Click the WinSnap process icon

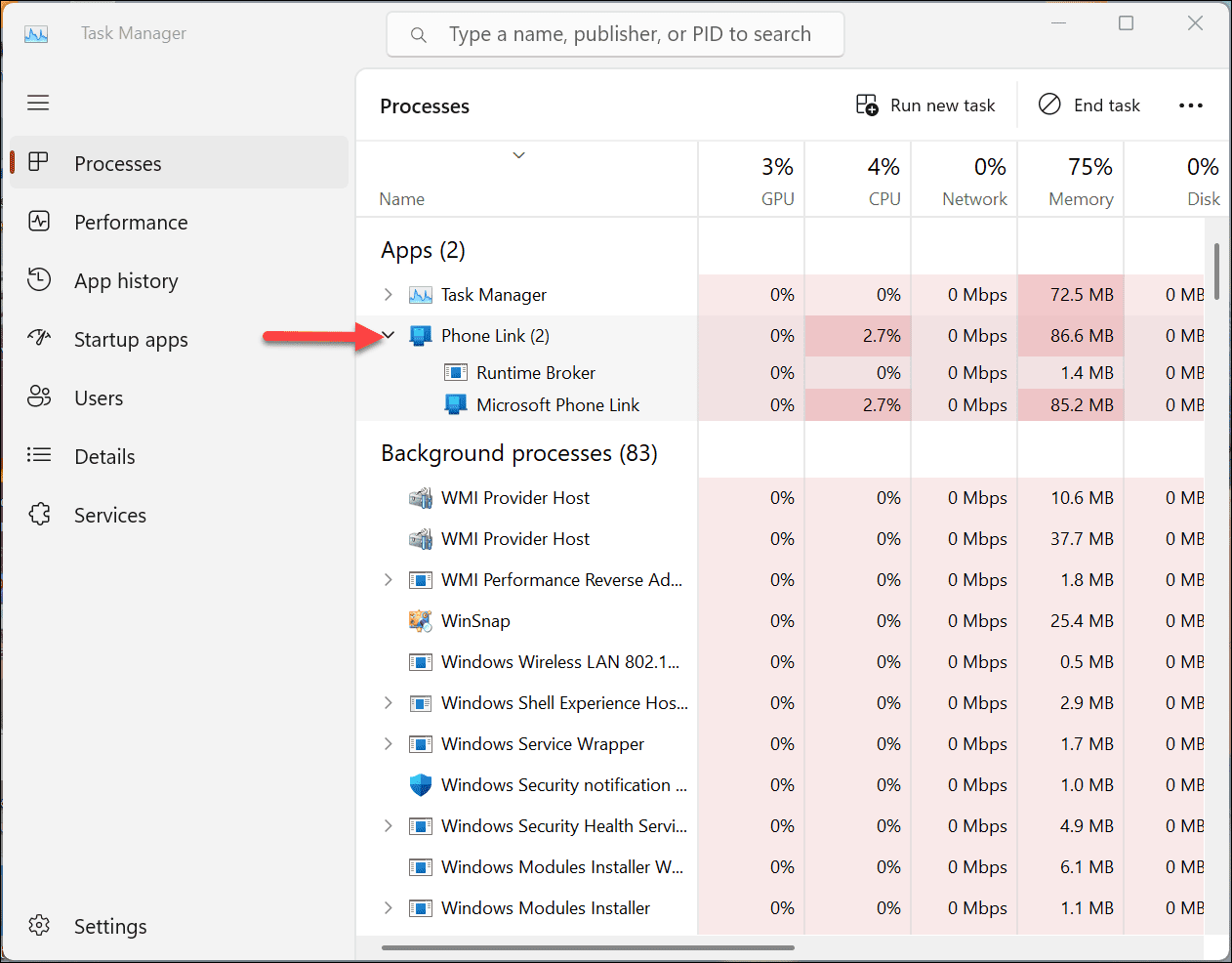[x=420, y=621]
